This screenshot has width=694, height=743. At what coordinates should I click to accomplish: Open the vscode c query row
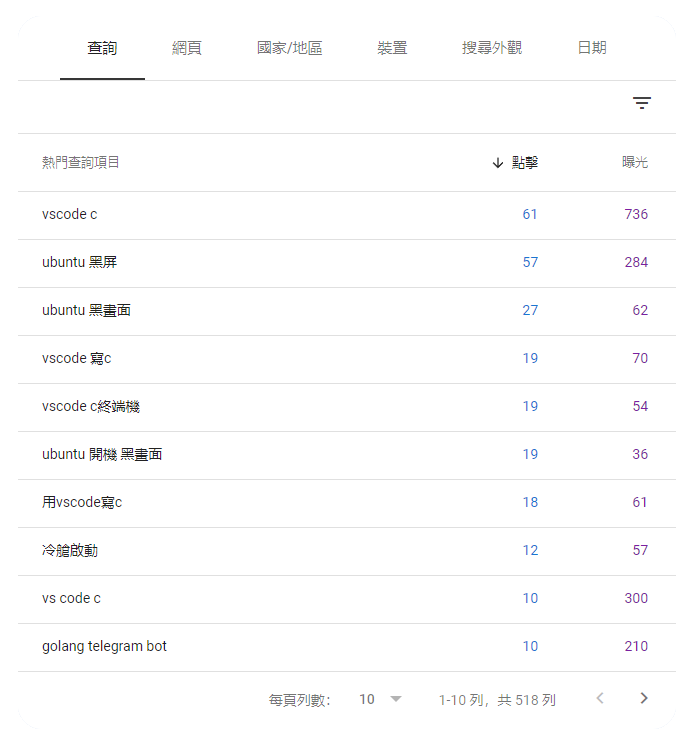pyautogui.click(x=347, y=216)
